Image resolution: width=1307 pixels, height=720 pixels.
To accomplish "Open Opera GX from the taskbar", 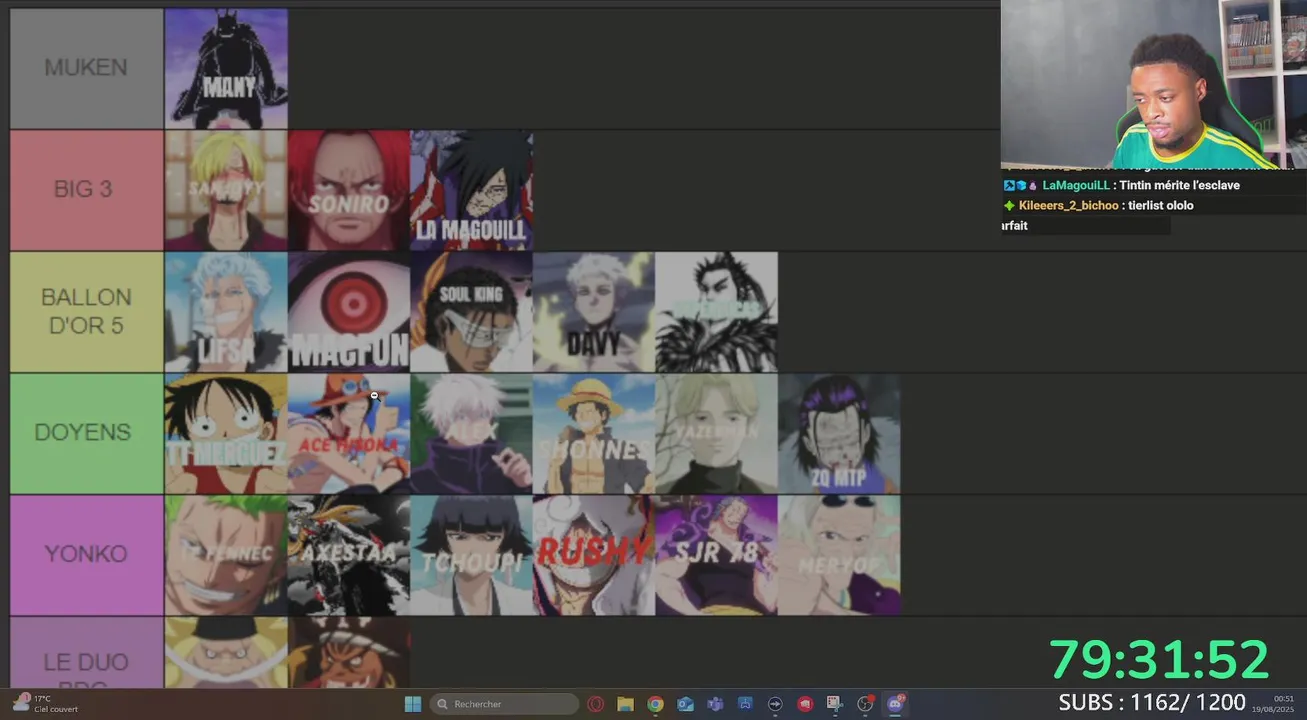I will coord(596,704).
